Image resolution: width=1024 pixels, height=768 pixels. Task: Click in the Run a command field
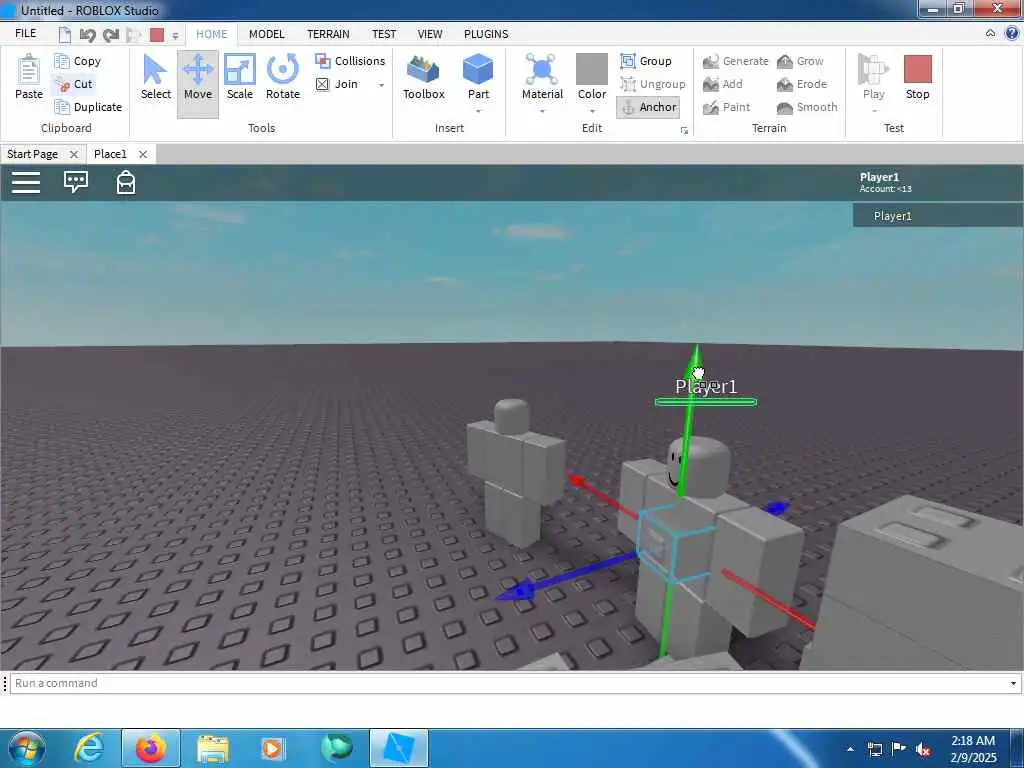point(509,683)
